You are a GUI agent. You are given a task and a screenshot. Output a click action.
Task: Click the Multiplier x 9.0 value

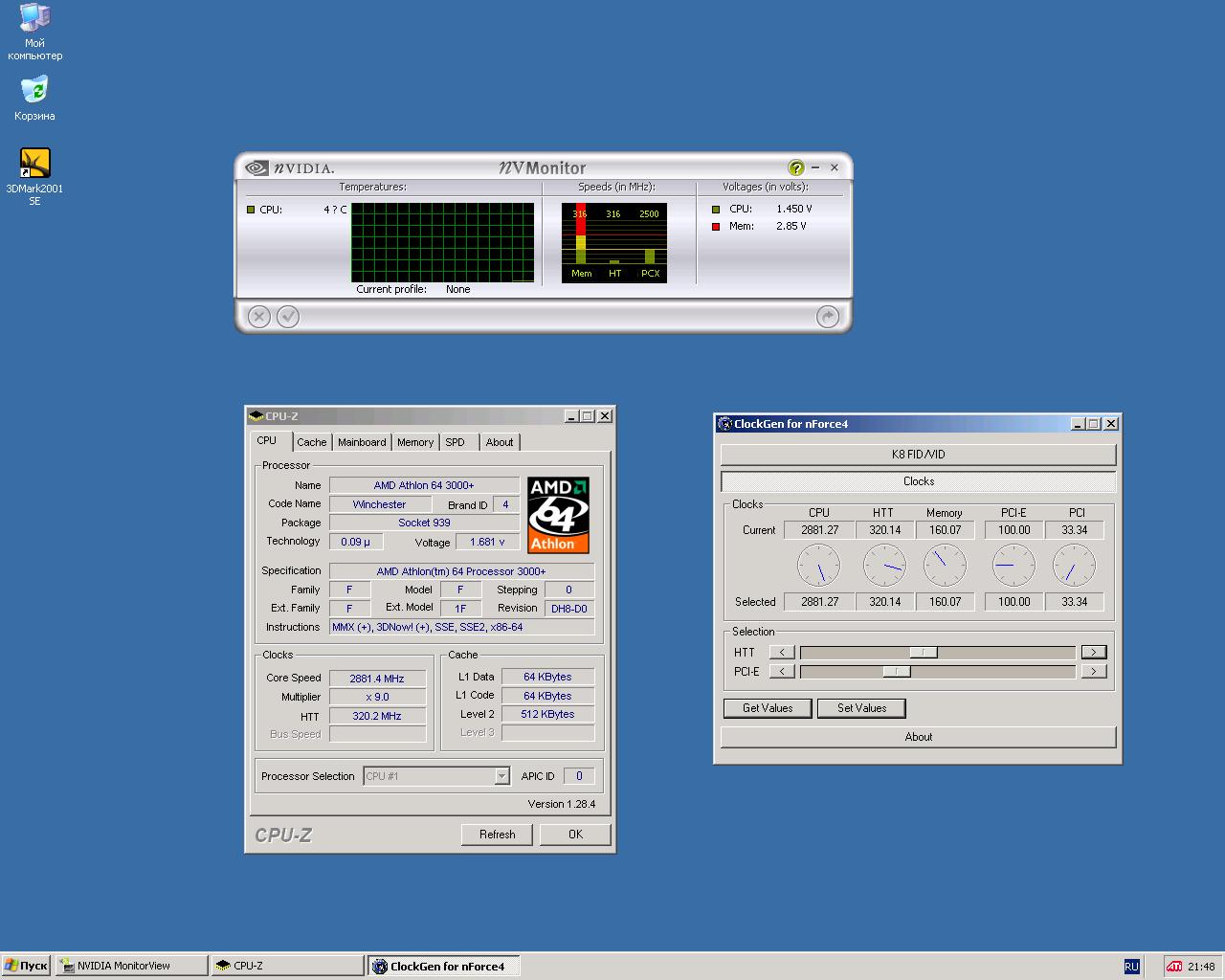click(377, 697)
